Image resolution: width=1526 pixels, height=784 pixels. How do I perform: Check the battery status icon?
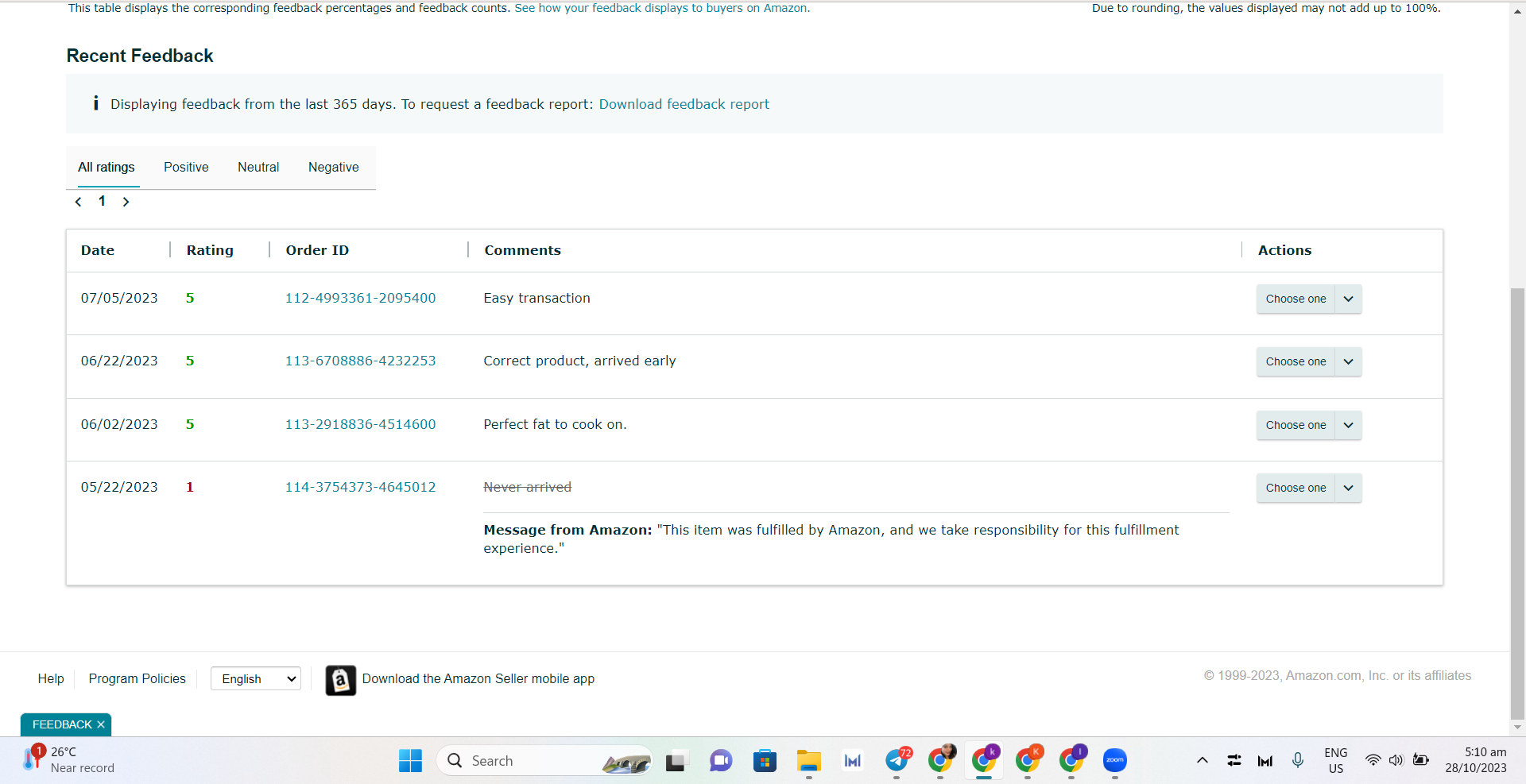point(1421,760)
